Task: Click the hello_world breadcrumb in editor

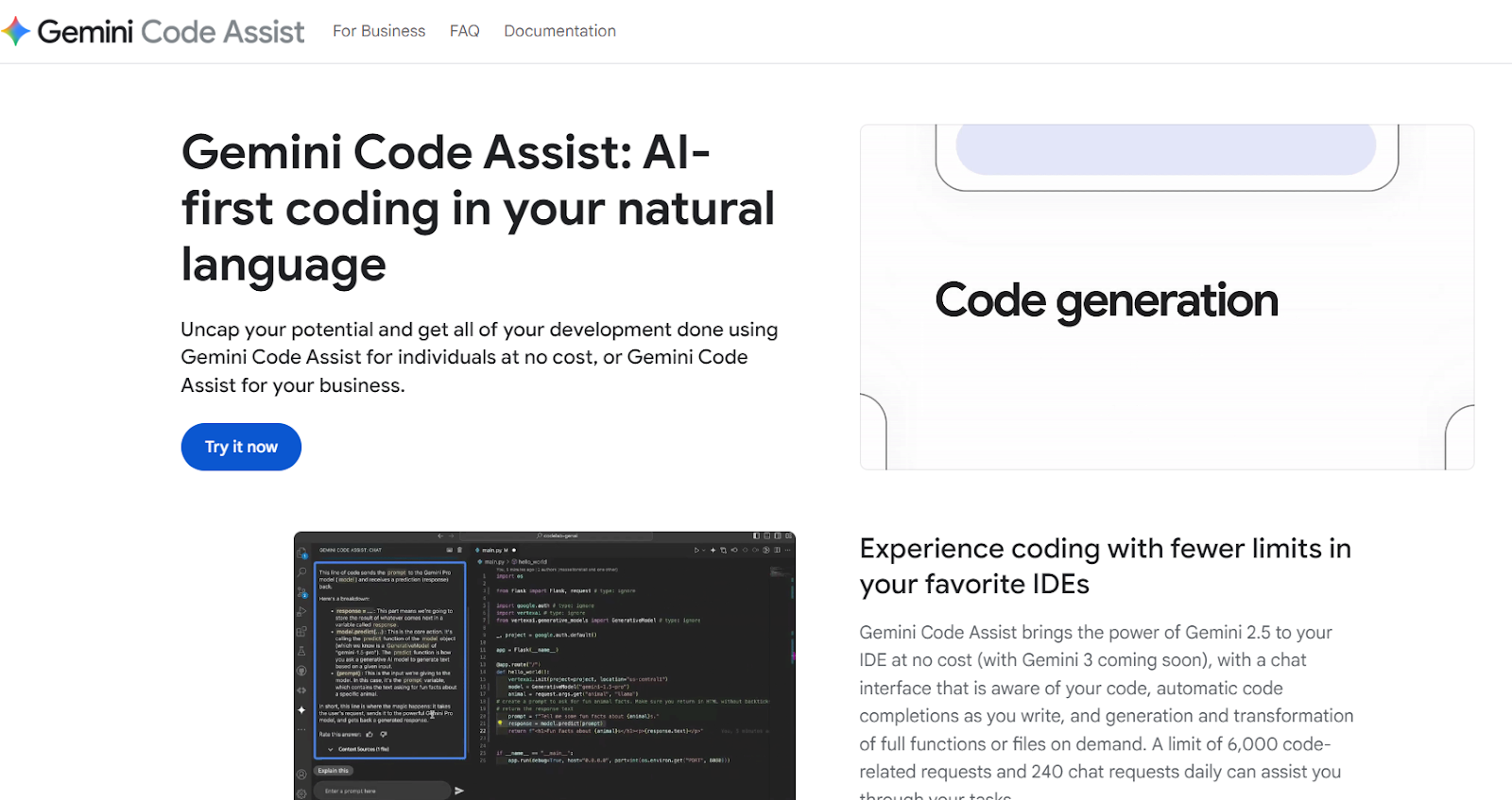Action: pyautogui.click(x=531, y=561)
